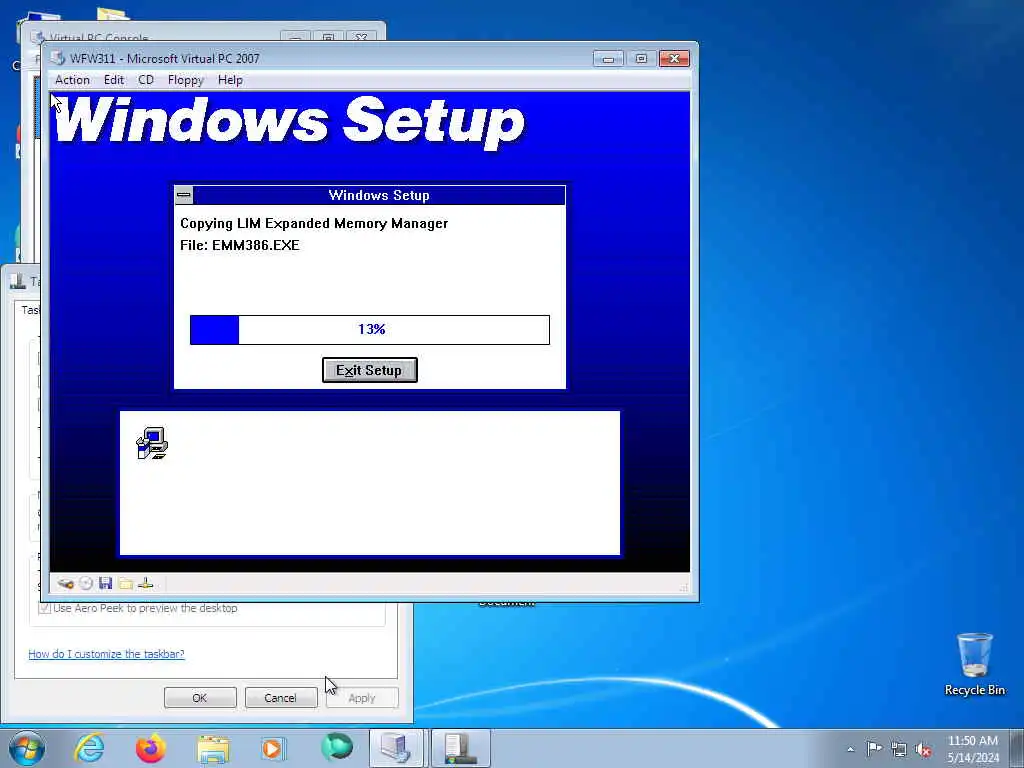Restore the WFW311 Virtual PC window size

tap(641, 59)
